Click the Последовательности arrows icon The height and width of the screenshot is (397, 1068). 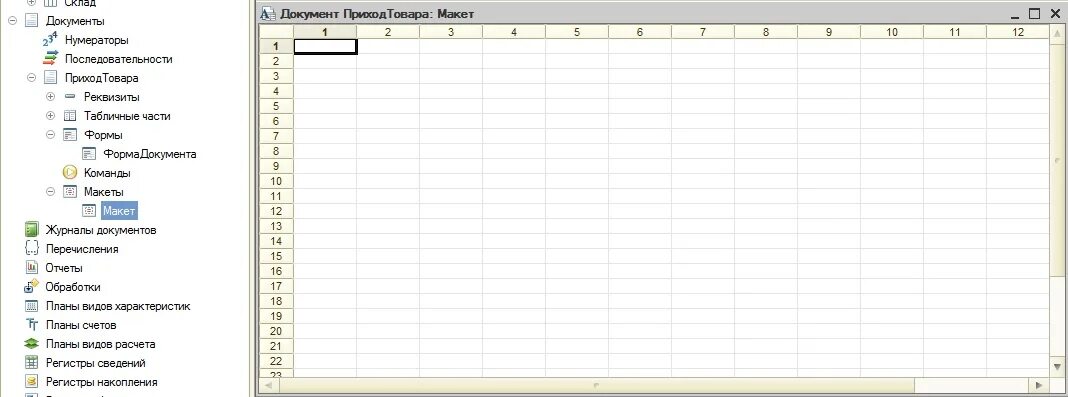(x=50, y=59)
